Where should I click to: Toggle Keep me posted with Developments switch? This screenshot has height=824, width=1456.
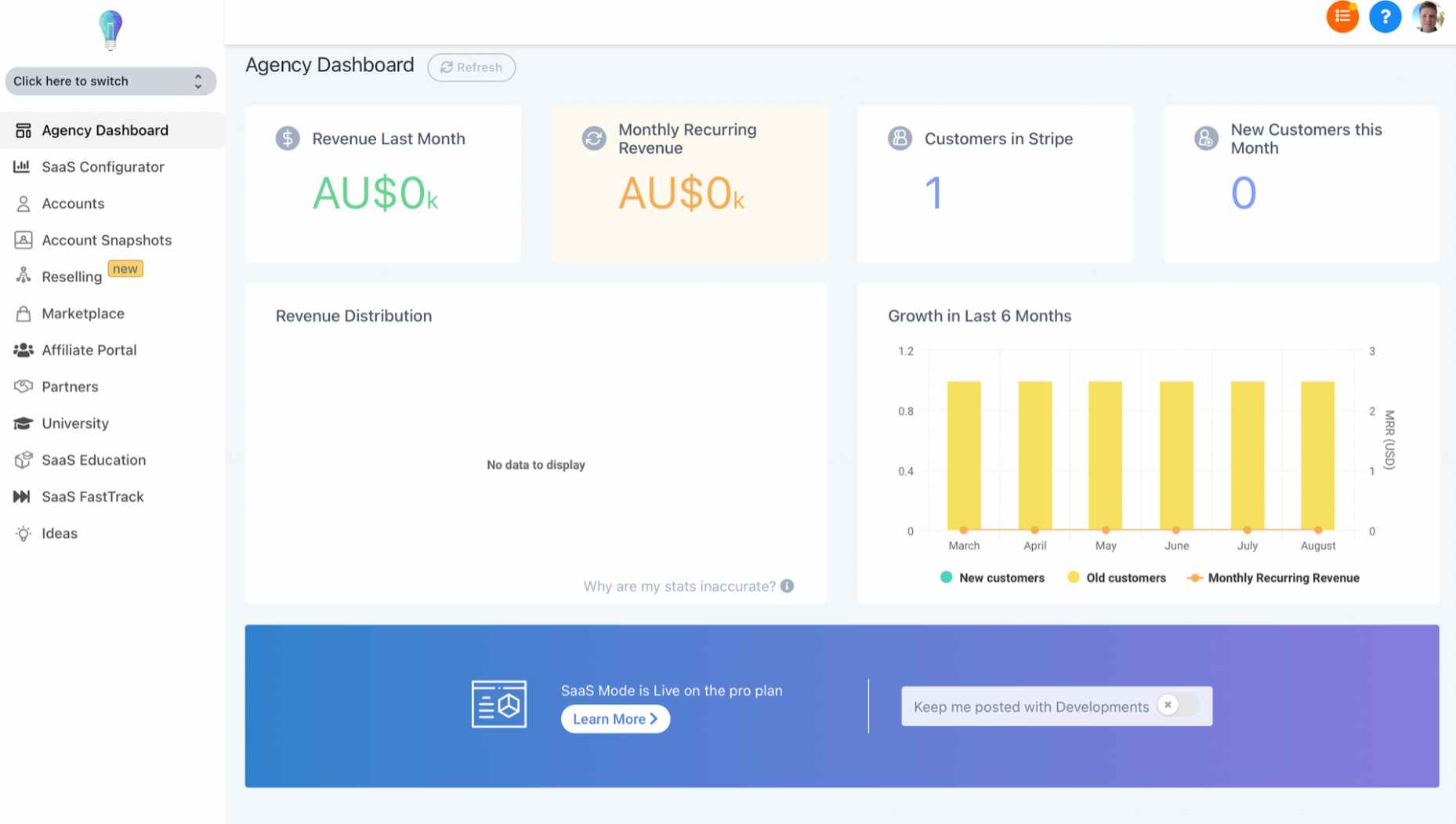[1178, 706]
